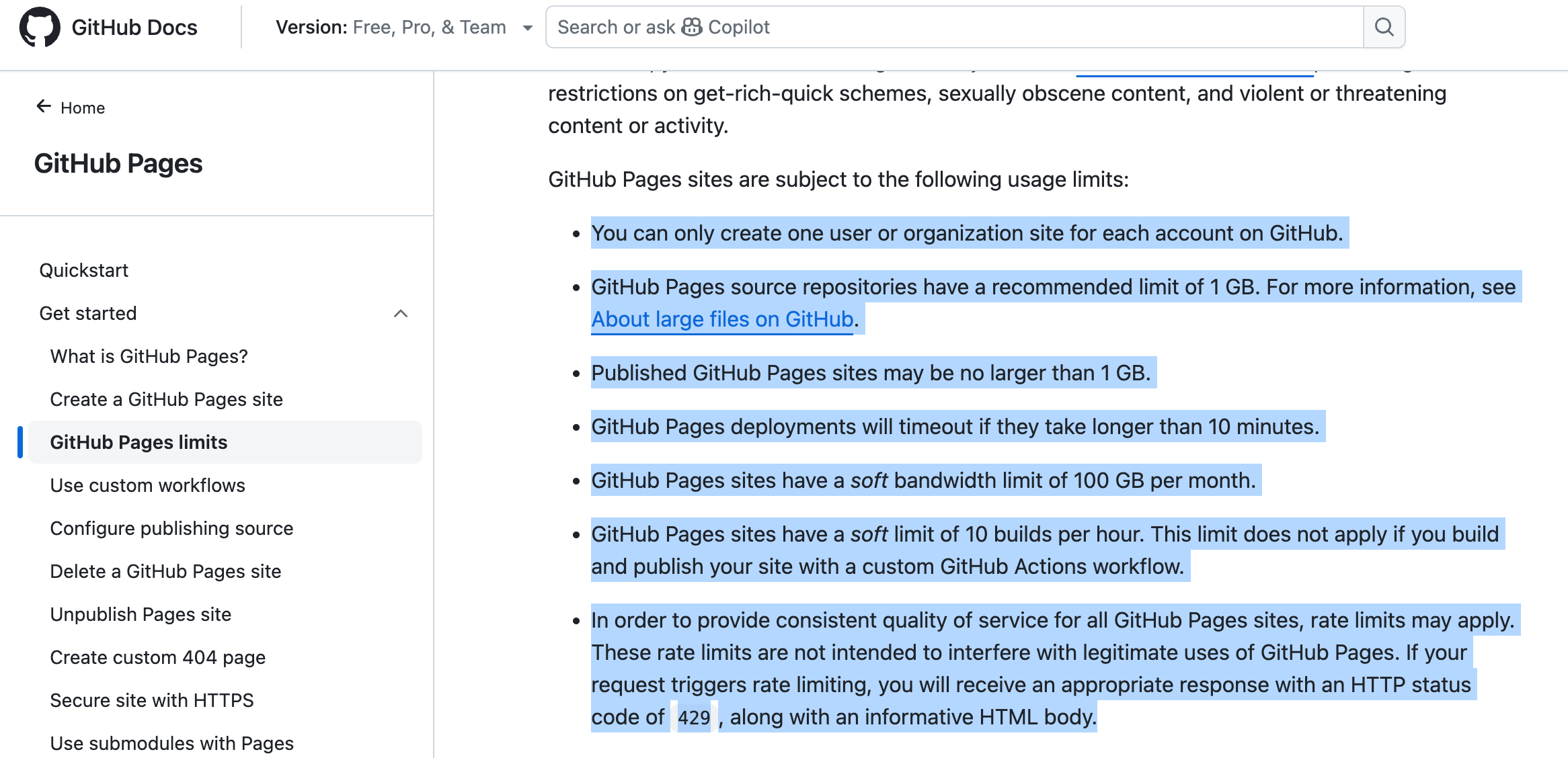This screenshot has width=1568, height=758.
Task: Select GitHub Pages limits sidebar item
Action: 139,442
